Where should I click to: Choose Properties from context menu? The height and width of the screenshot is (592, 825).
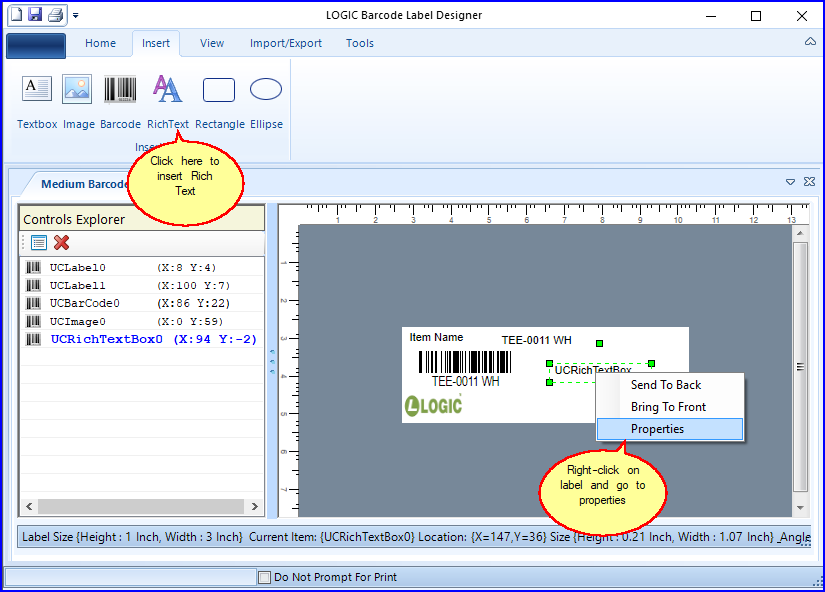pyautogui.click(x=670, y=429)
